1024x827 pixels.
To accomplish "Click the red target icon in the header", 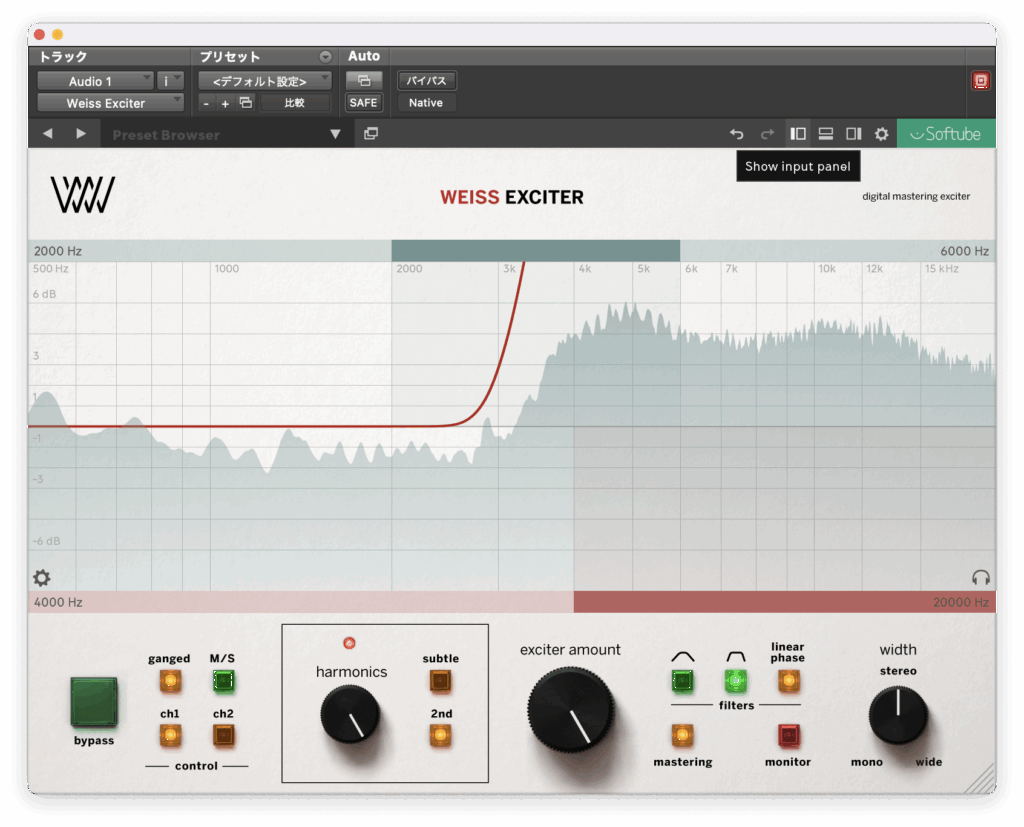I will click(x=981, y=80).
